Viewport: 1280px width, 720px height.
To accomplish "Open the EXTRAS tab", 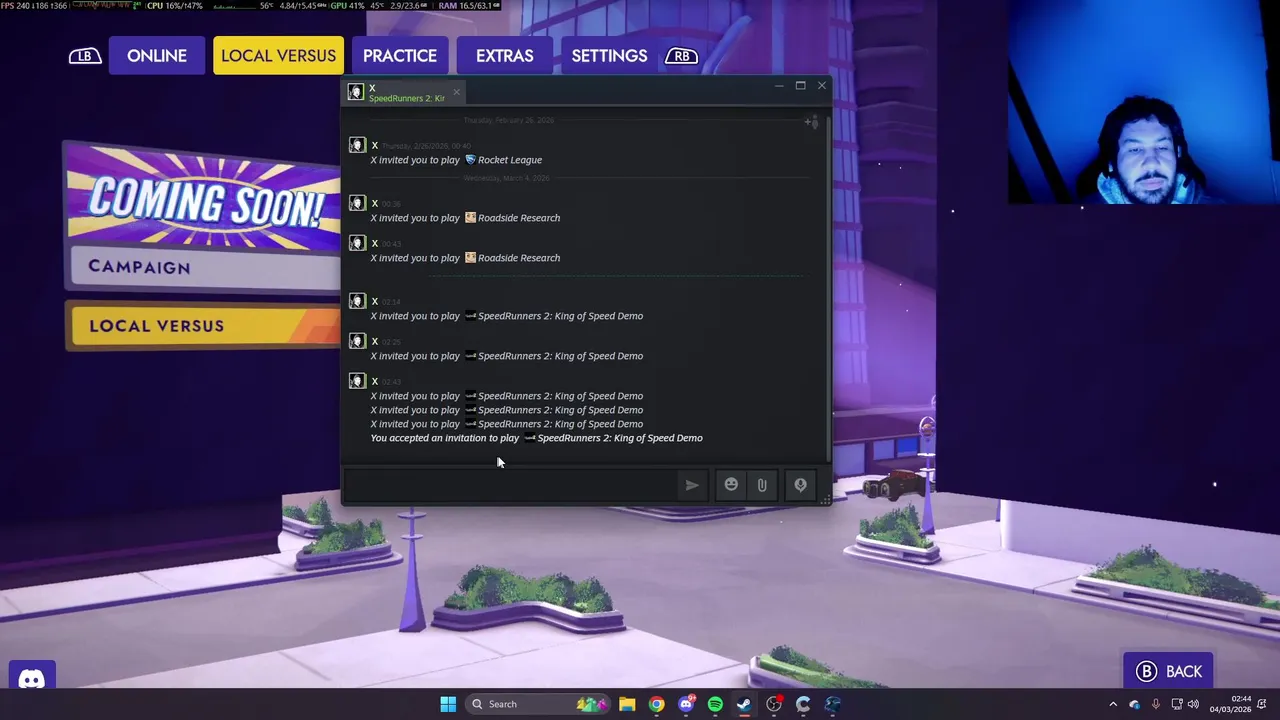I will tap(504, 56).
